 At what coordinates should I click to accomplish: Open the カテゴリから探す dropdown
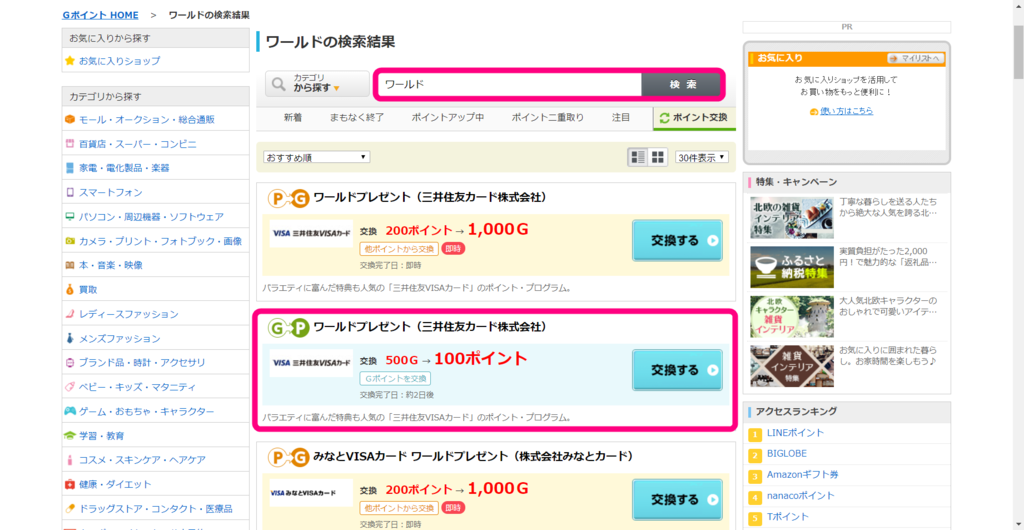tap(317, 84)
